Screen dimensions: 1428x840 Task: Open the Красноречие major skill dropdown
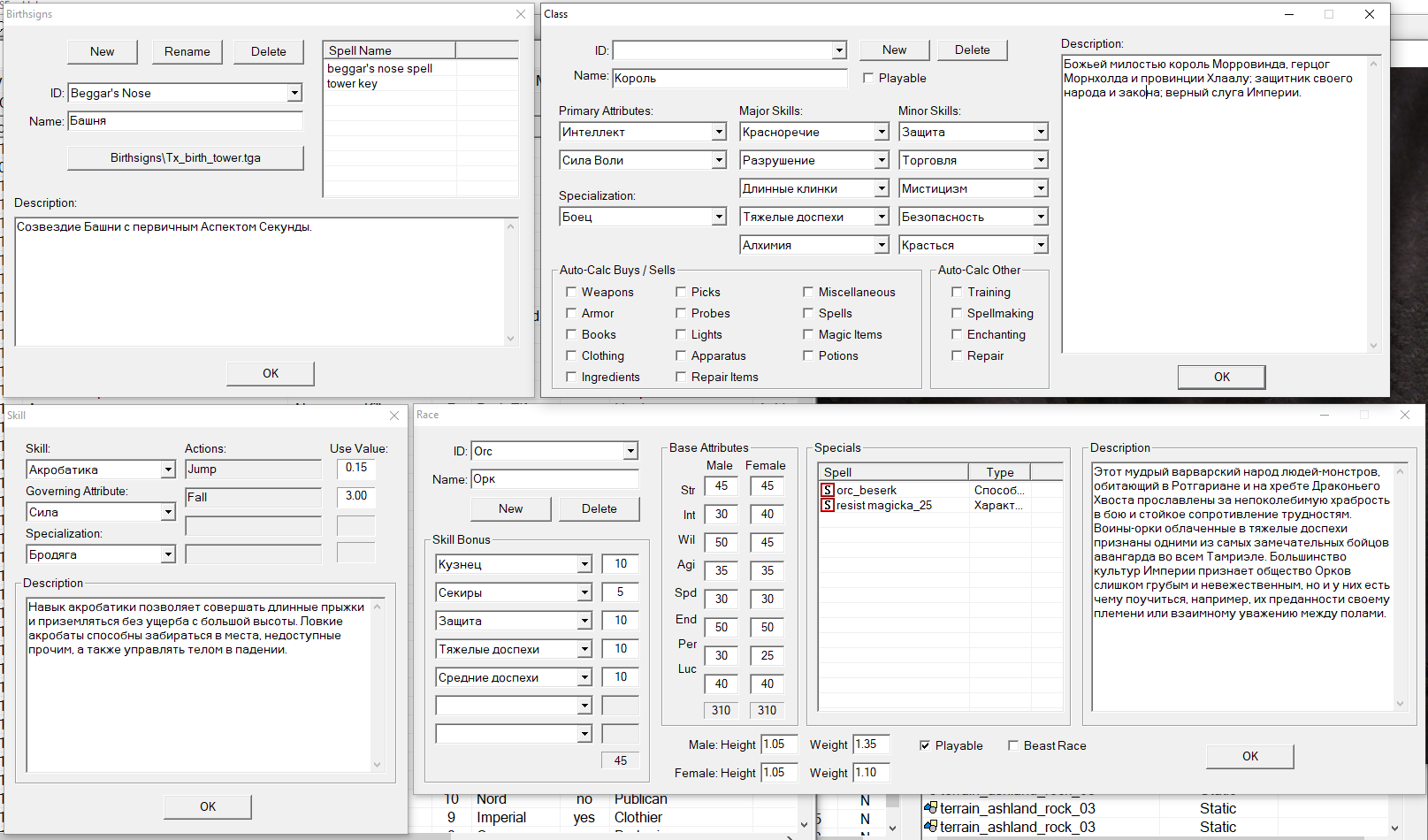[x=882, y=132]
